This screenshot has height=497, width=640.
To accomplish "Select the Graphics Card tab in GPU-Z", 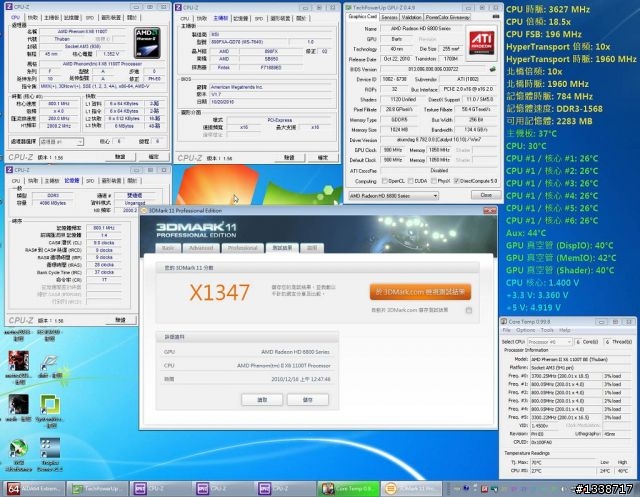I will coord(362,17).
